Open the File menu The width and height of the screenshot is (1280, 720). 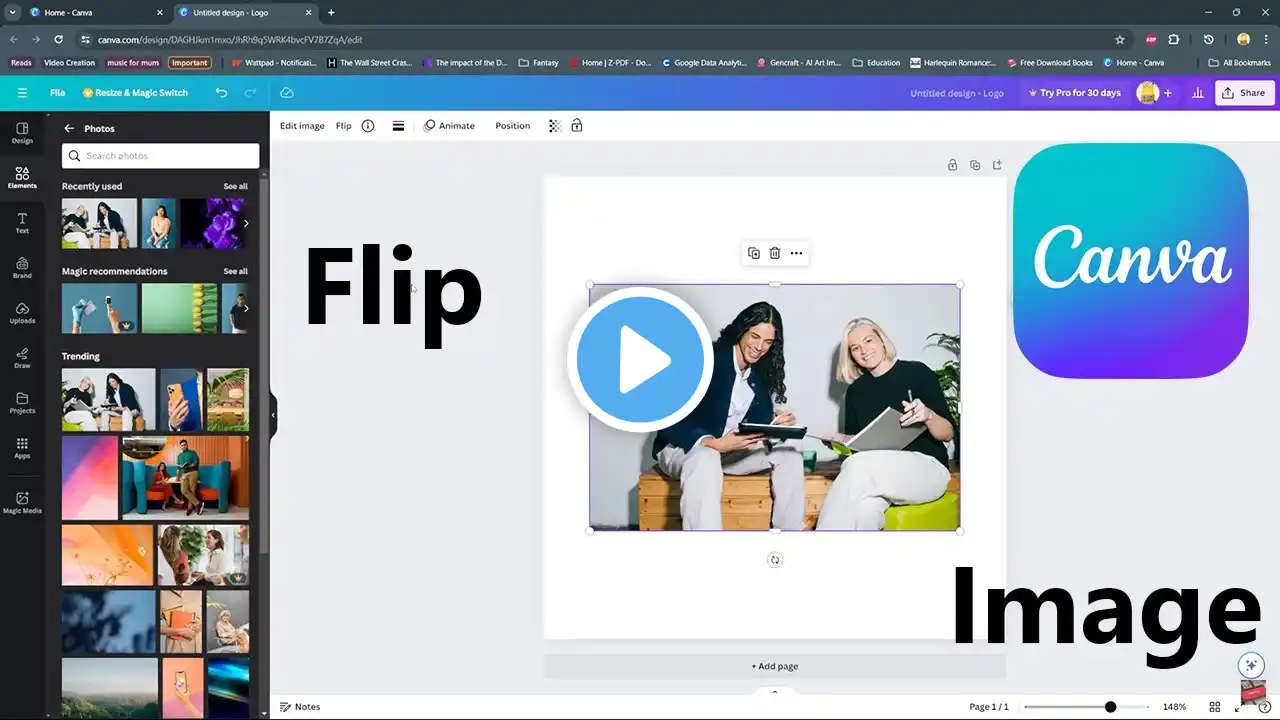(58, 93)
